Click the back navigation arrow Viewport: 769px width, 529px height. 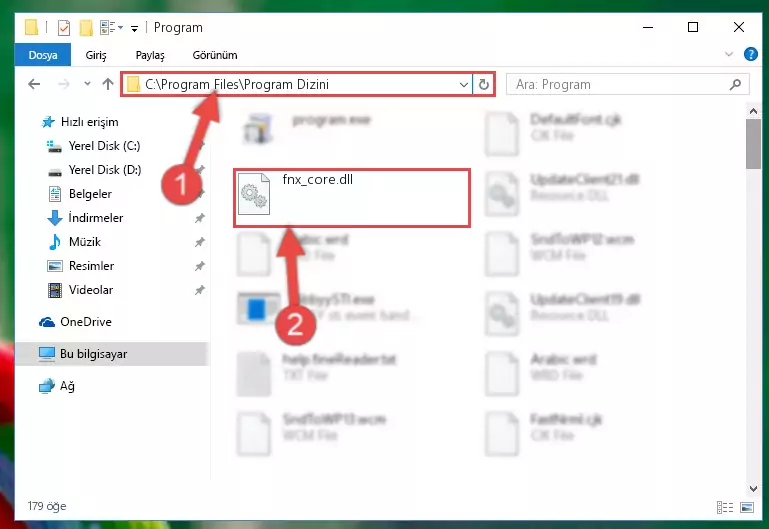tap(34, 84)
